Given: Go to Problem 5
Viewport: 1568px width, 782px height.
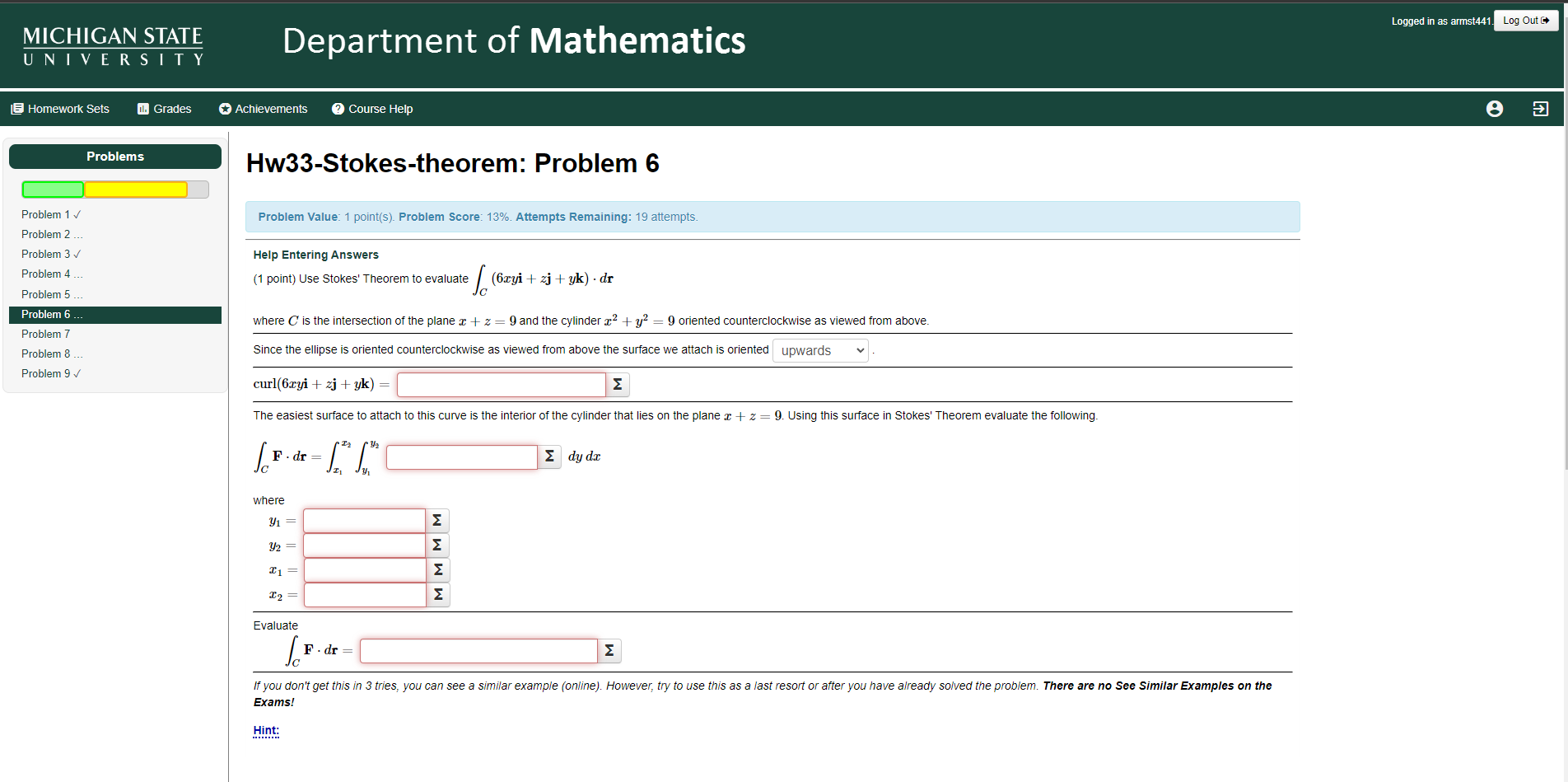Looking at the screenshot, I should tap(52, 294).
